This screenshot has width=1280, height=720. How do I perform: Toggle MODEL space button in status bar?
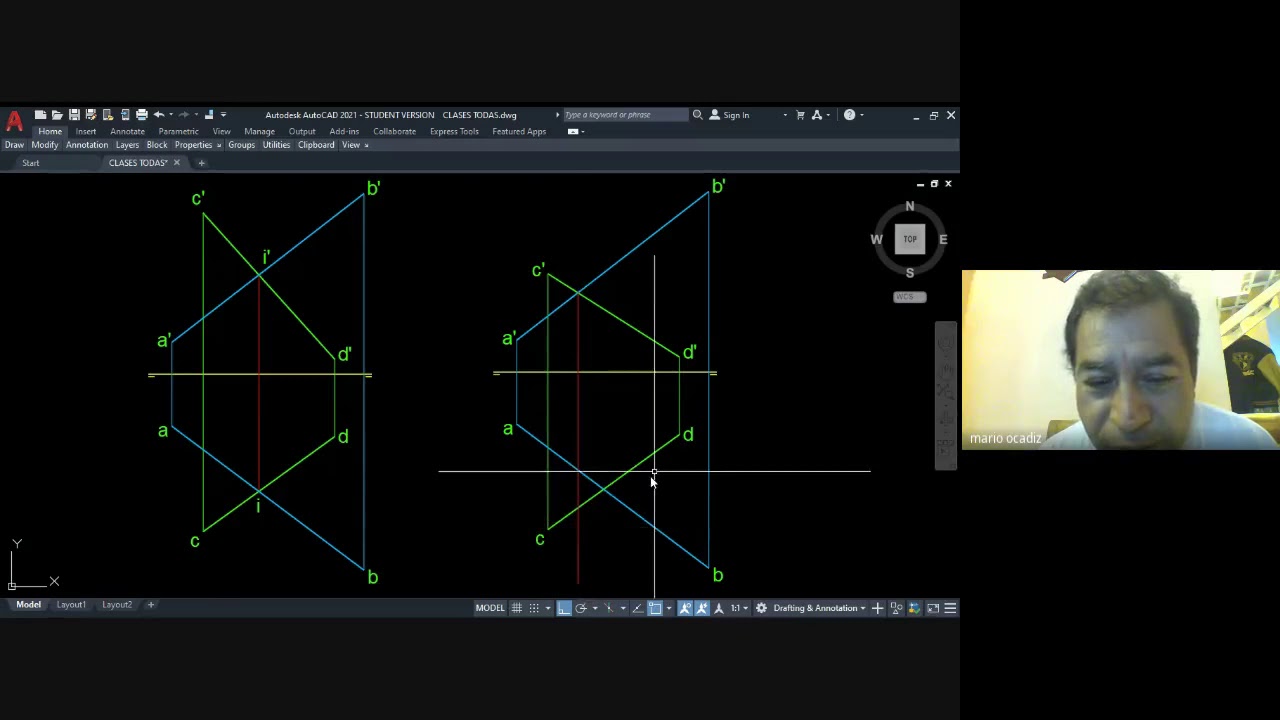pyautogui.click(x=490, y=608)
